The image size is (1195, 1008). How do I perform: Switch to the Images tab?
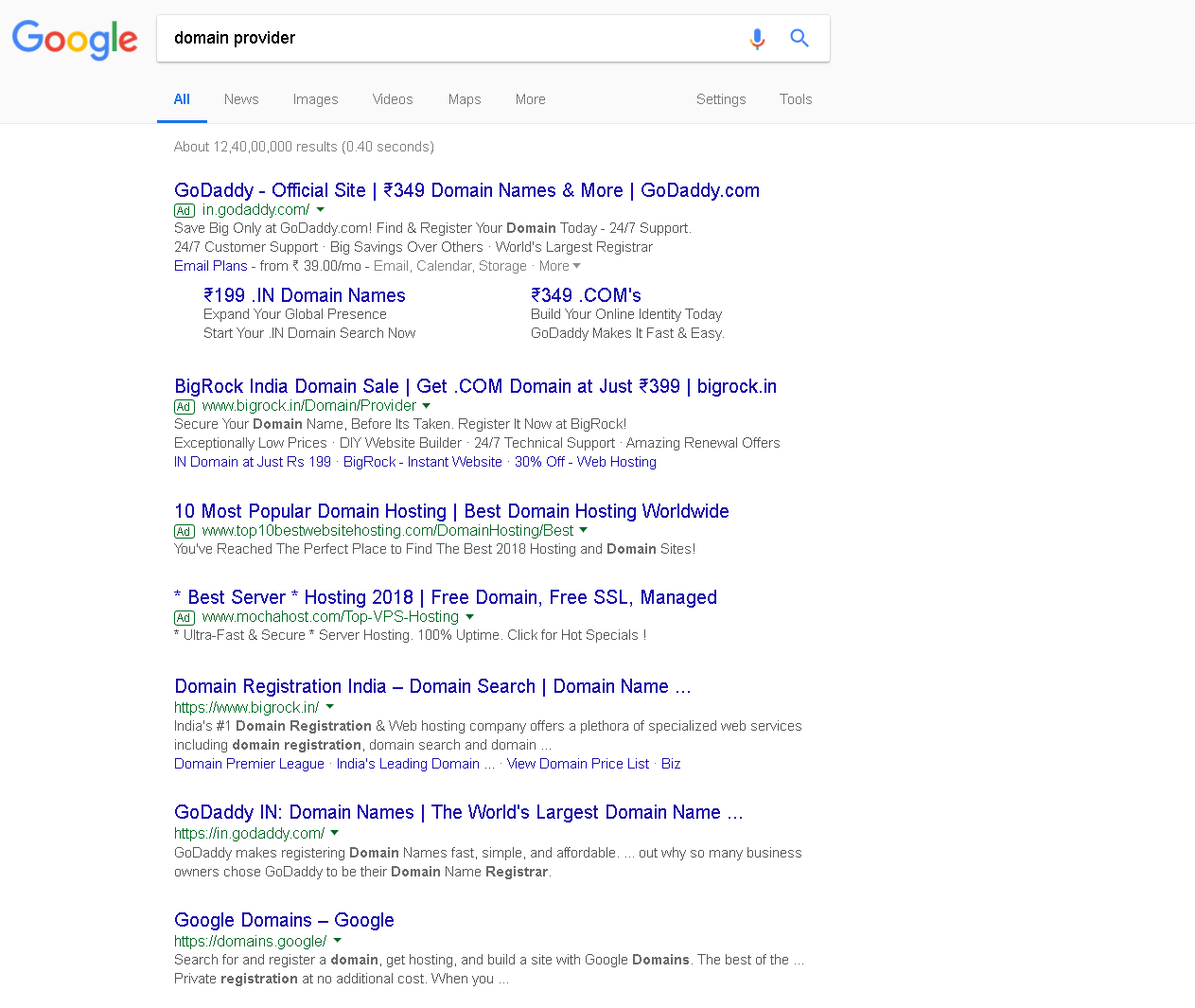315,99
